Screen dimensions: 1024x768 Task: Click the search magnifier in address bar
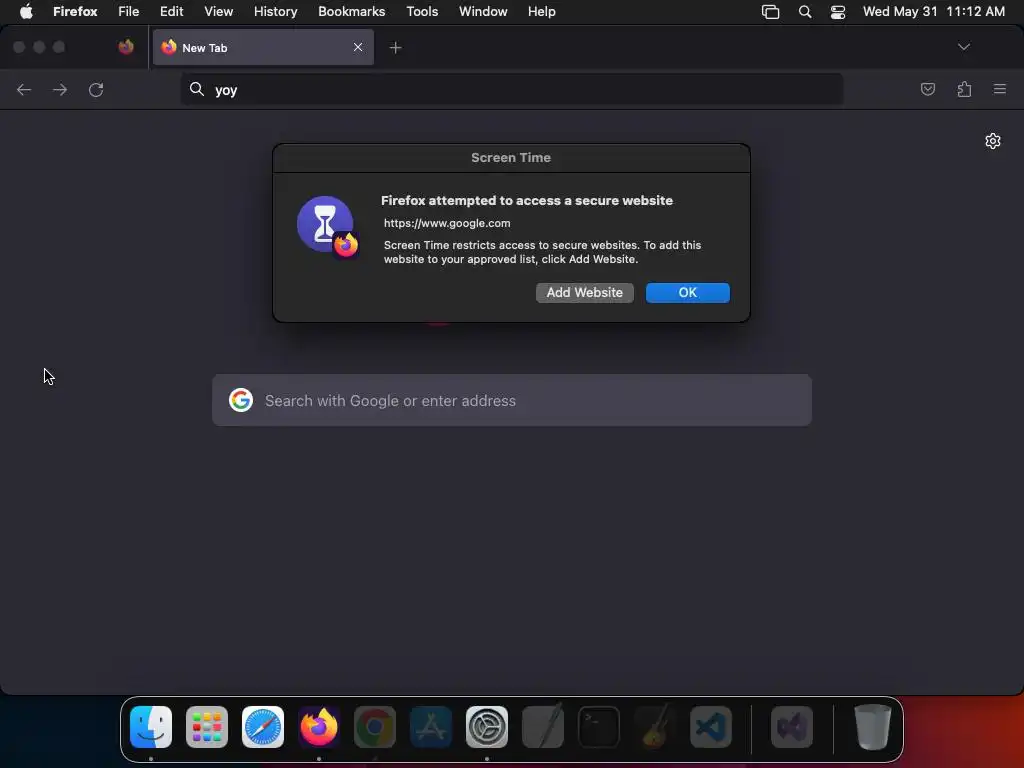pos(197,89)
